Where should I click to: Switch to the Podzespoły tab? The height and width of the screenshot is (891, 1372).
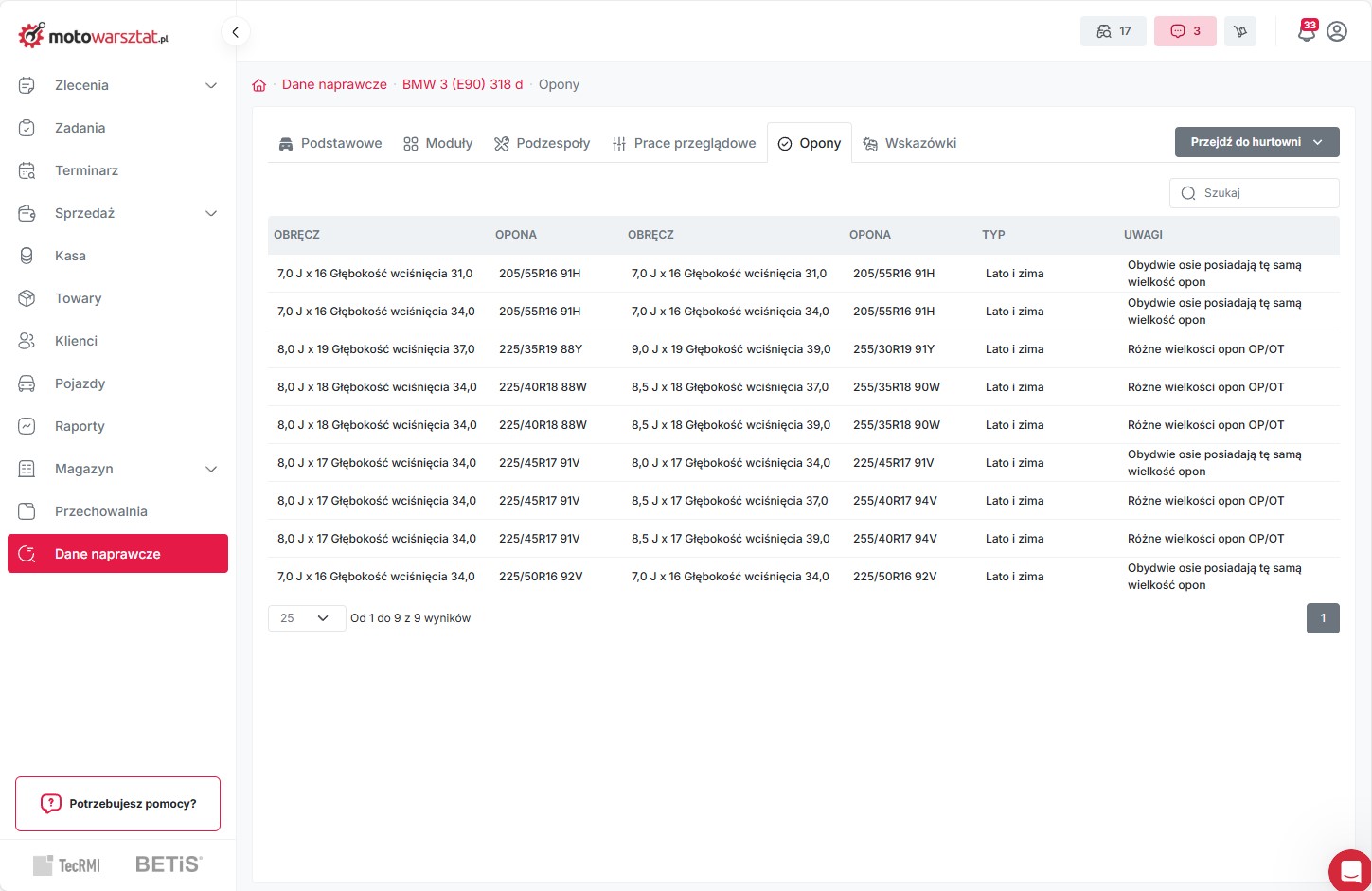coord(542,144)
